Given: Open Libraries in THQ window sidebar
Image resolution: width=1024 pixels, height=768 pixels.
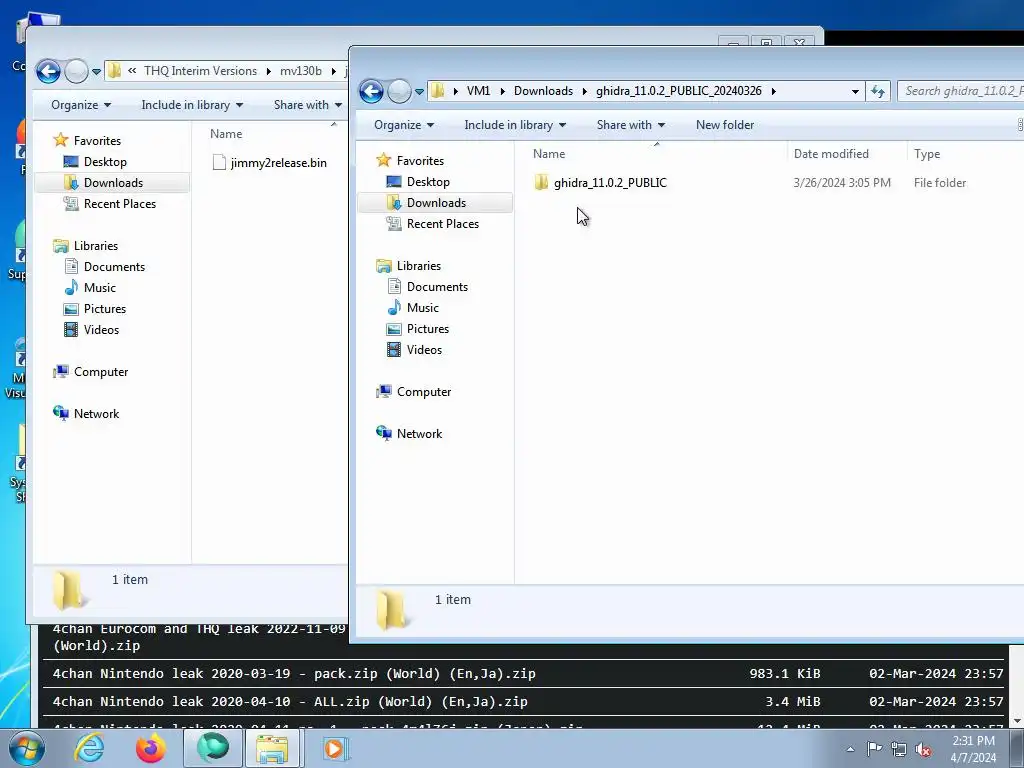Looking at the screenshot, I should click(95, 246).
